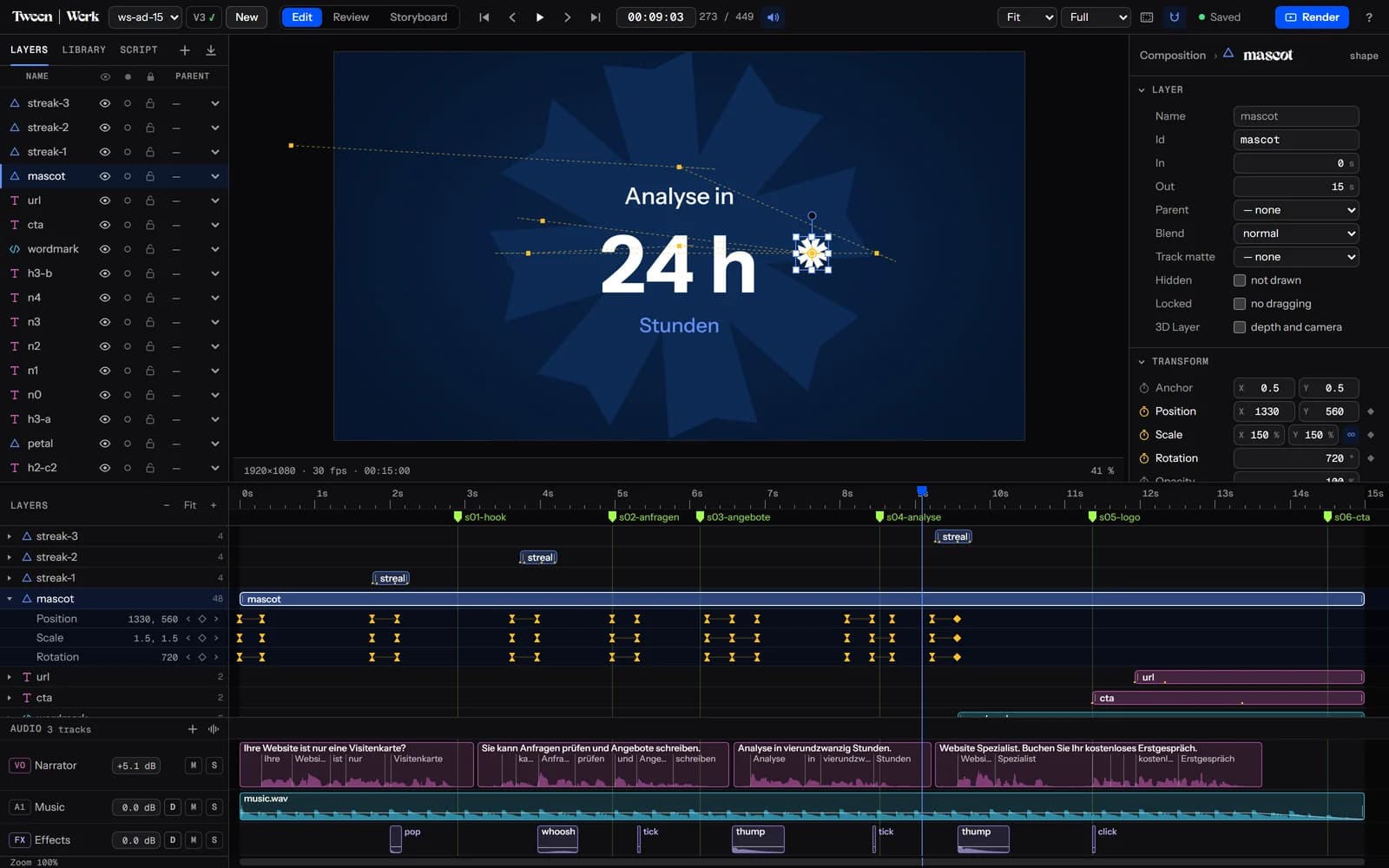Click the Rotation stopwatch icon

[1144, 458]
